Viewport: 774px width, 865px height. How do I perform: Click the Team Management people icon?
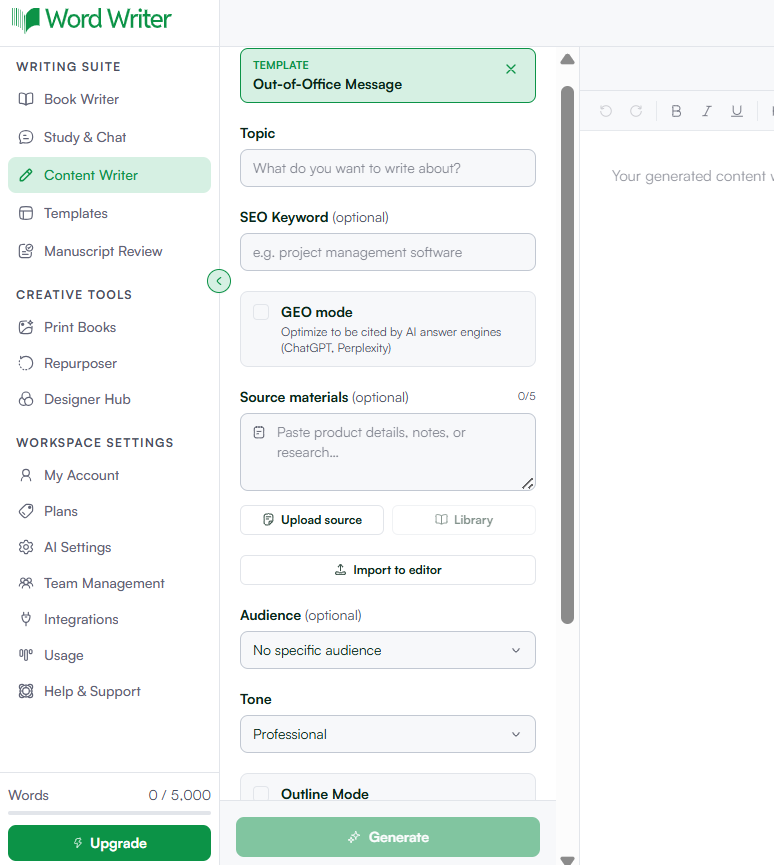(26, 583)
